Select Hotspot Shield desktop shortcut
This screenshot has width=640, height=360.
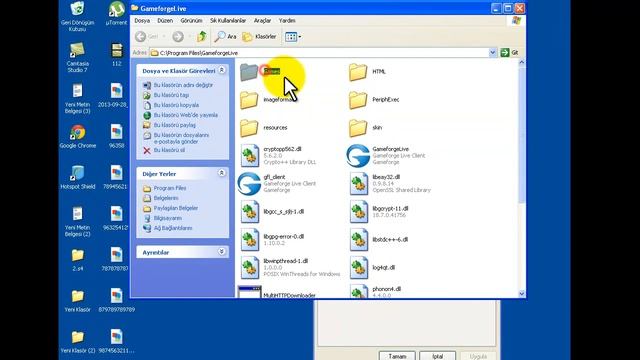pos(78,178)
